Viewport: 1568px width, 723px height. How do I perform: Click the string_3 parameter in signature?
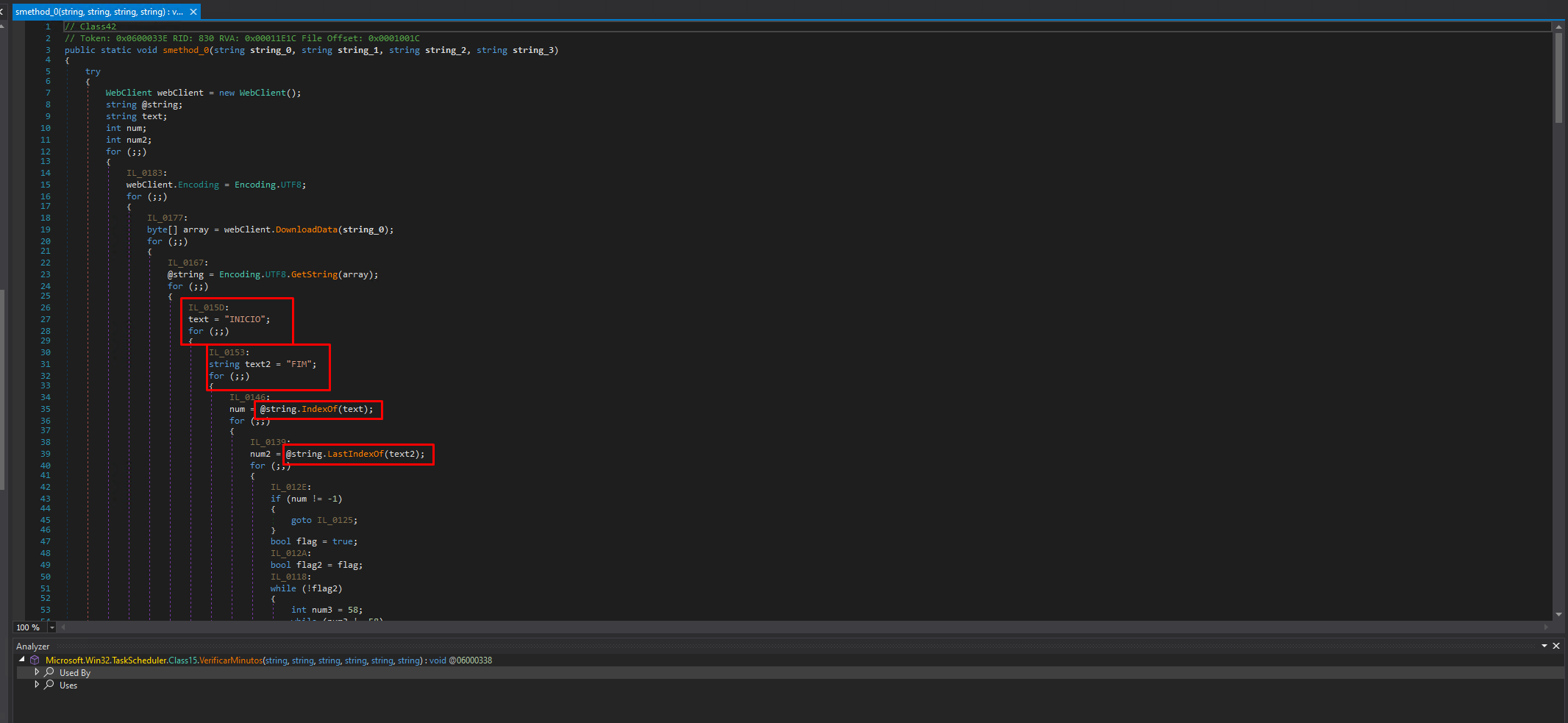point(532,50)
